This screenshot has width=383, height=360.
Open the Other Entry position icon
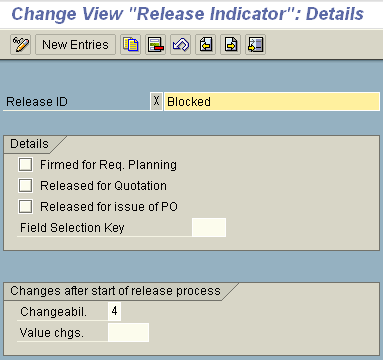[256, 45]
